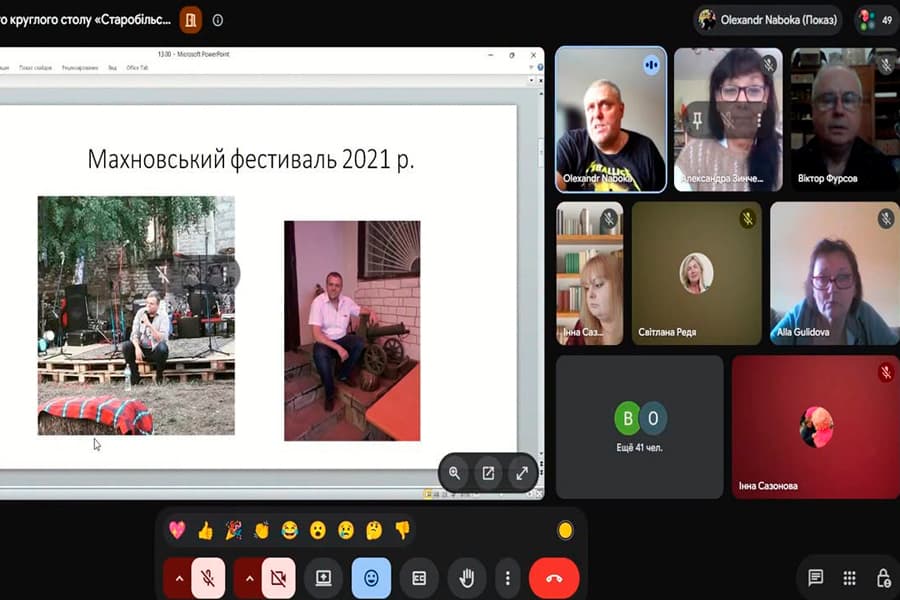Choose the yellow skin tone swatch
The width and height of the screenshot is (900, 600).
tap(565, 530)
